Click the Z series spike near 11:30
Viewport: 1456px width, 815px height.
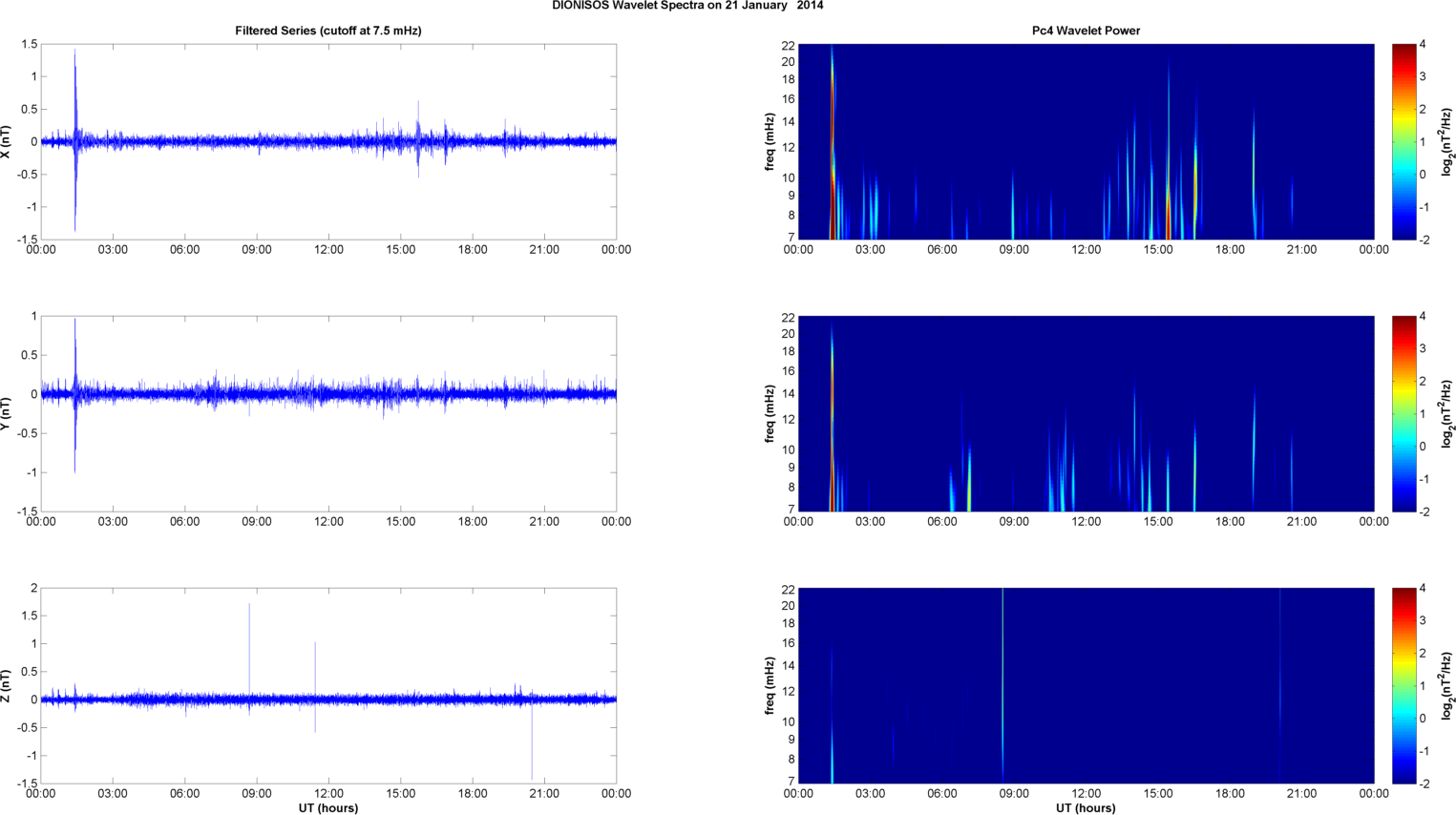(x=315, y=687)
